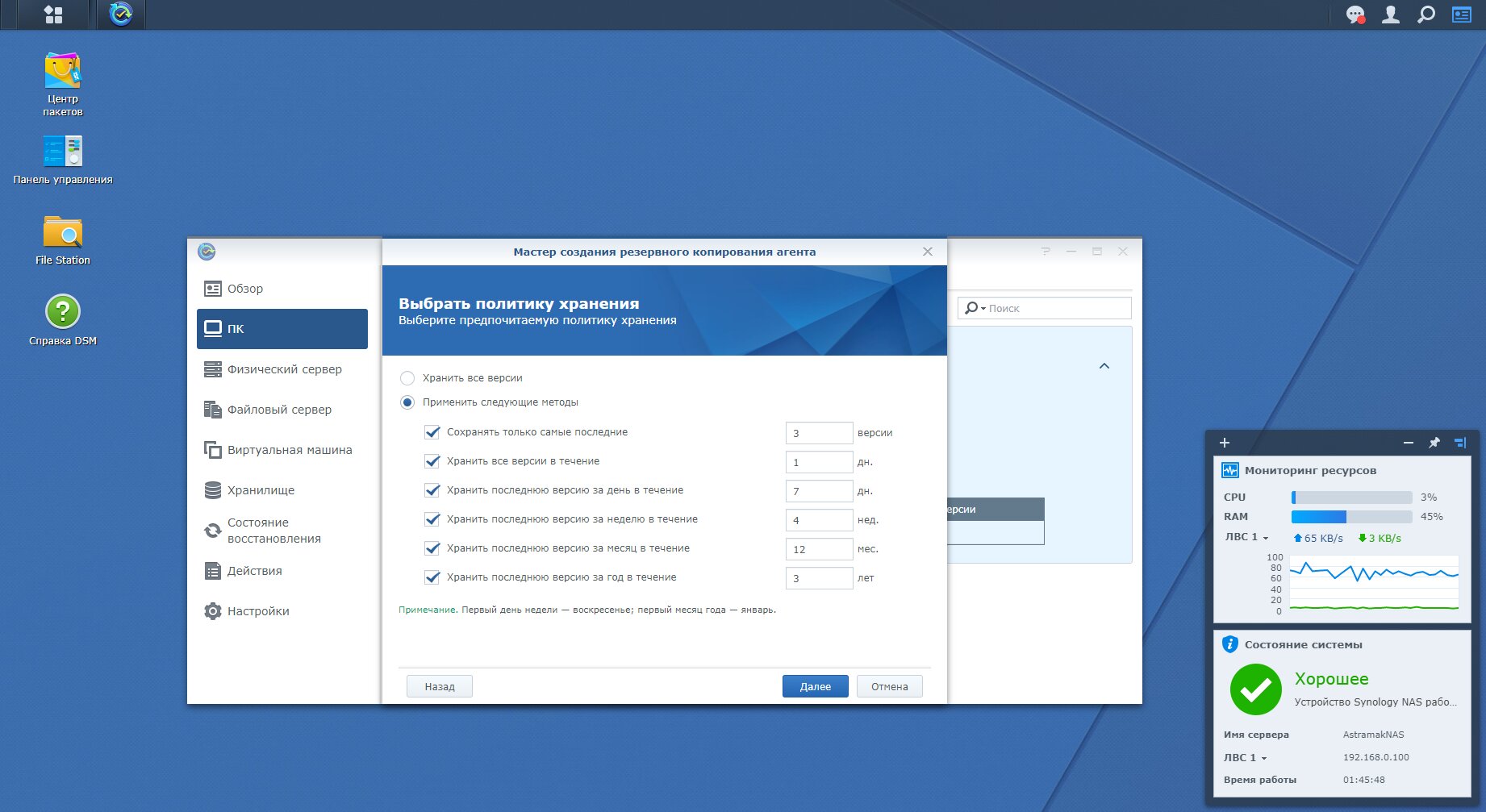Click the RAM usage bar
This screenshot has height=812, width=1486.
click(1351, 517)
